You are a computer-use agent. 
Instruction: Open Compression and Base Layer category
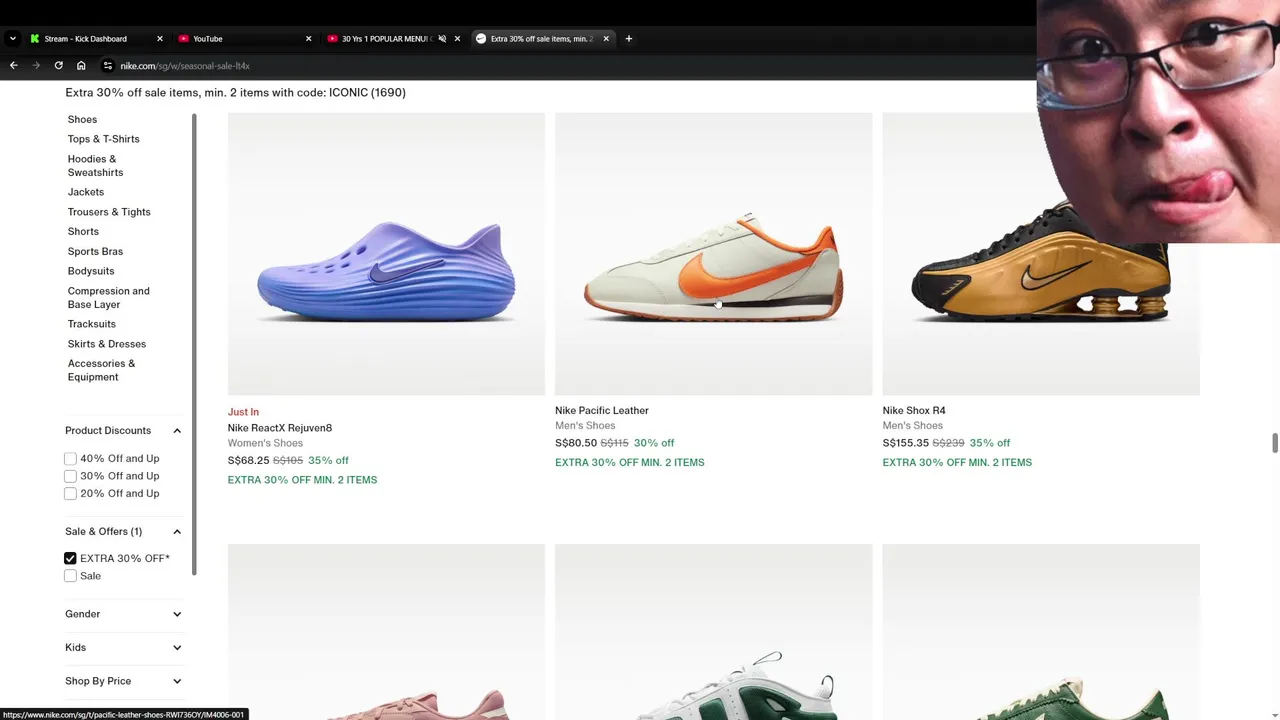108,297
